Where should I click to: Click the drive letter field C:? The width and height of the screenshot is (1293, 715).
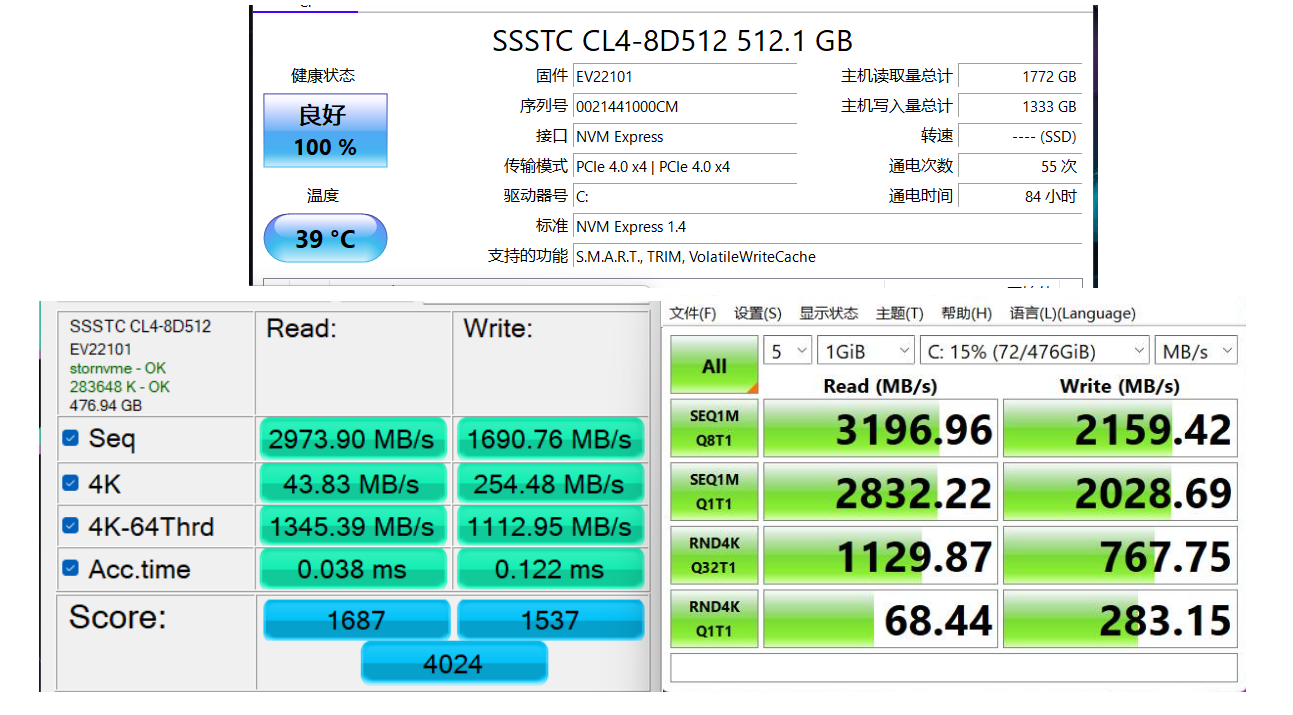pos(685,196)
